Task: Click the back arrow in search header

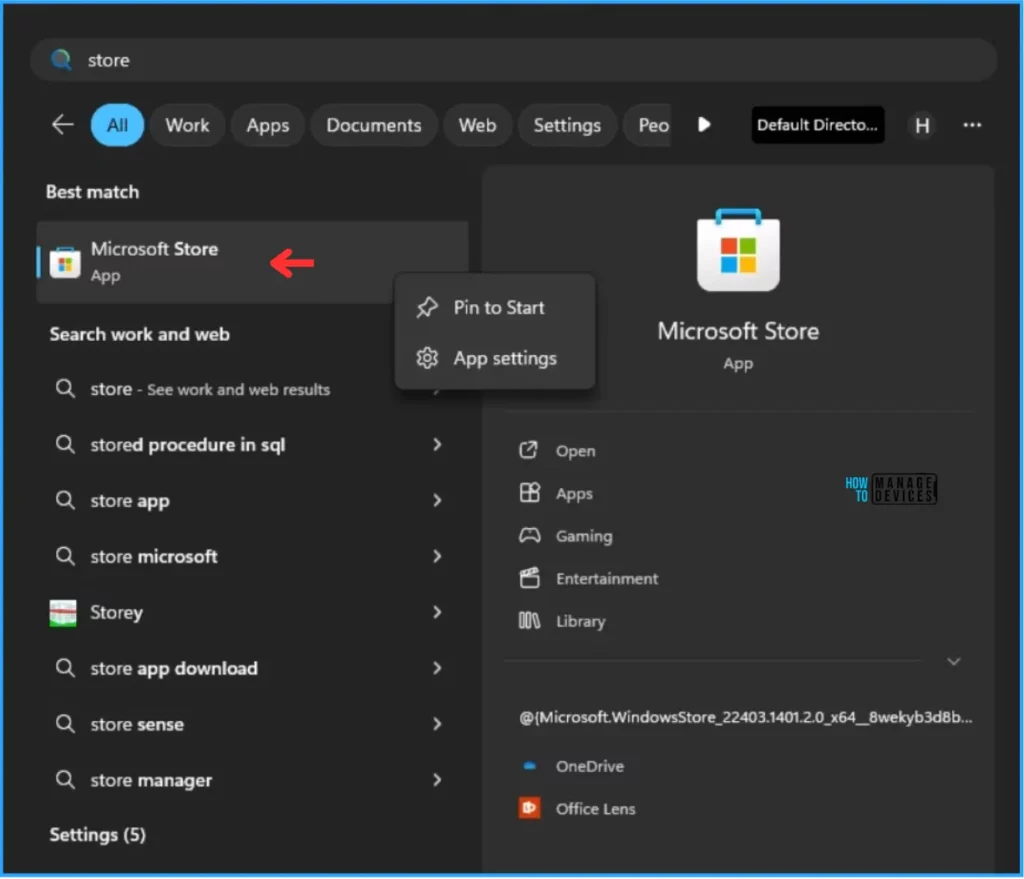Action: click(x=63, y=125)
